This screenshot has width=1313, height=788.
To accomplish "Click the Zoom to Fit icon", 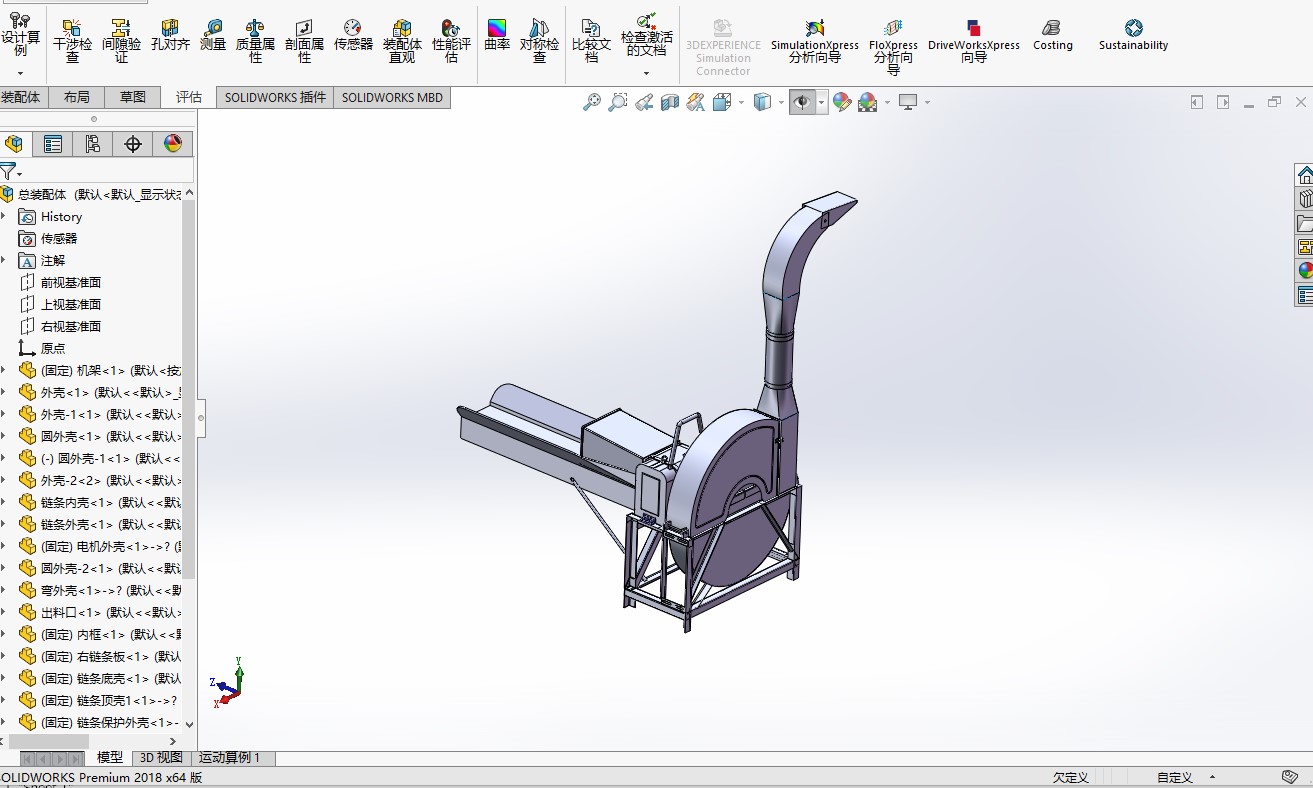I will [x=592, y=102].
